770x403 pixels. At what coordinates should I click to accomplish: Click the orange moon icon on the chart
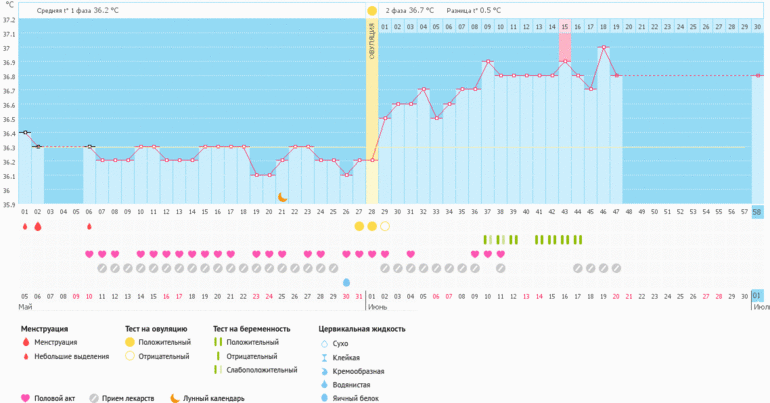282,197
